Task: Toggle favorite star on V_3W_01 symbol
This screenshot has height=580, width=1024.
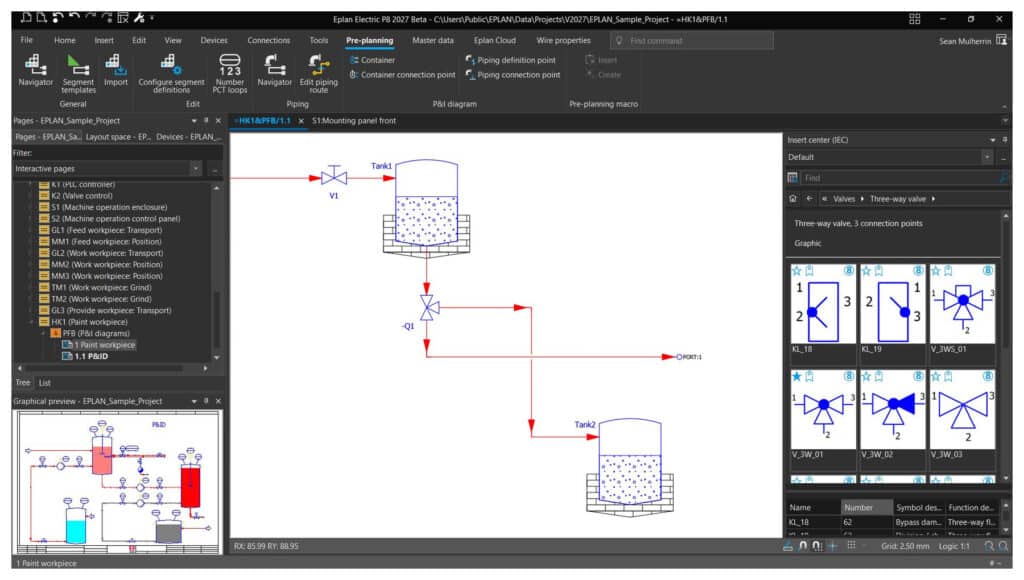Action: tap(797, 376)
